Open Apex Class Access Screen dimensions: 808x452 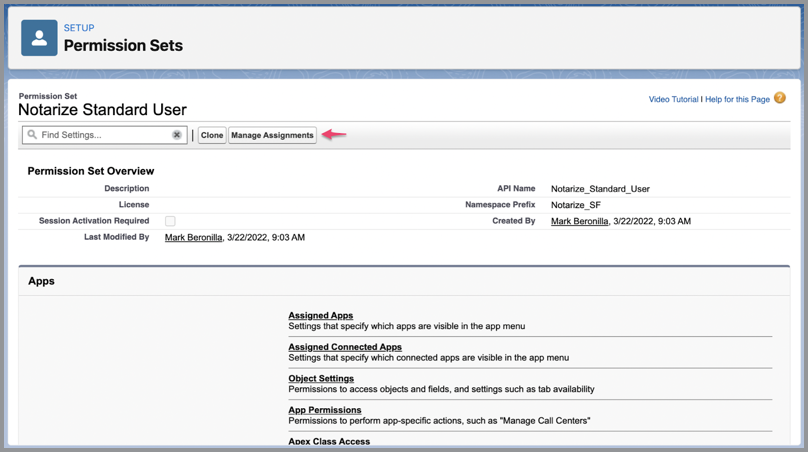click(329, 441)
